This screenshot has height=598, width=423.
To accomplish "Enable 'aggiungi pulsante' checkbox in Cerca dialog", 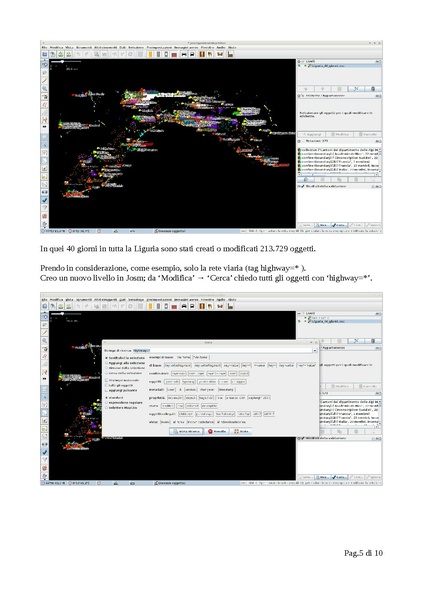I will pos(106,390).
